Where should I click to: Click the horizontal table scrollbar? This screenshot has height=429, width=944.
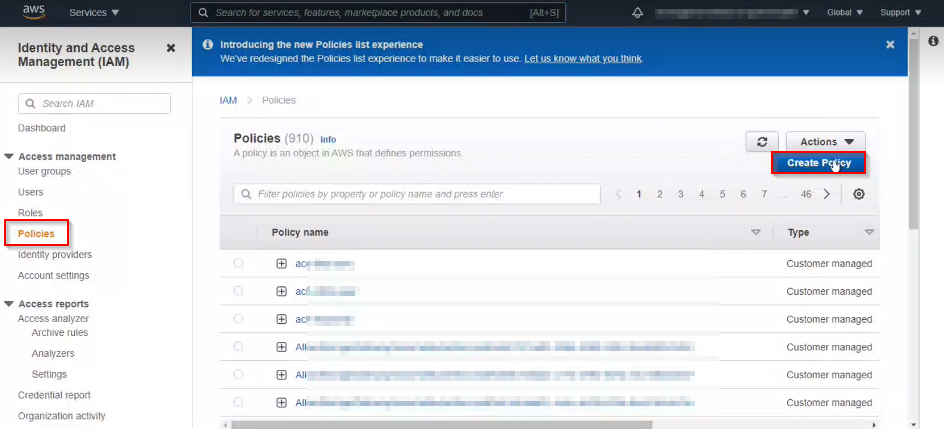[x=442, y=425]
